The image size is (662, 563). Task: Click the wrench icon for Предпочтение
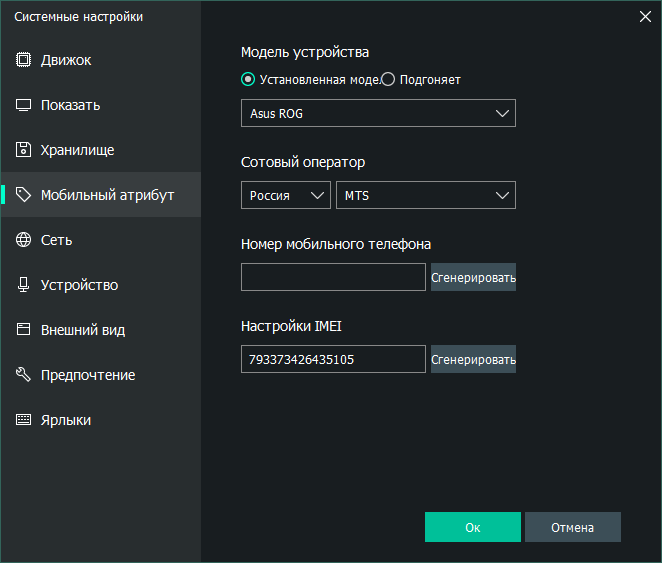pyautogui.click(x=23, y=375)
